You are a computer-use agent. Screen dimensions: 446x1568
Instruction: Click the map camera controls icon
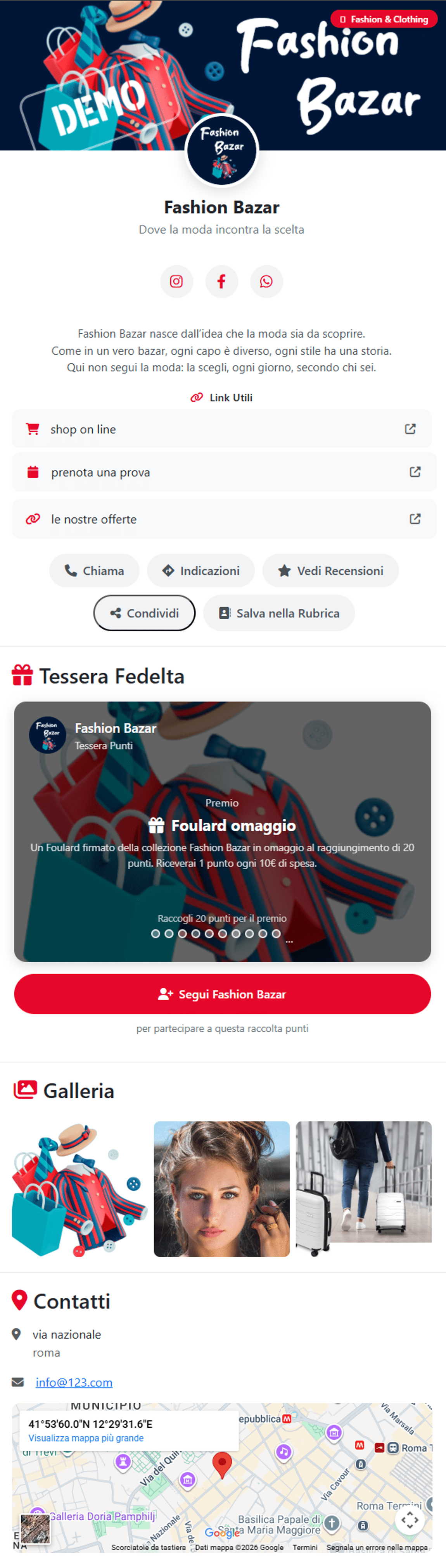pyautogui.click(x=410, y=1520)
